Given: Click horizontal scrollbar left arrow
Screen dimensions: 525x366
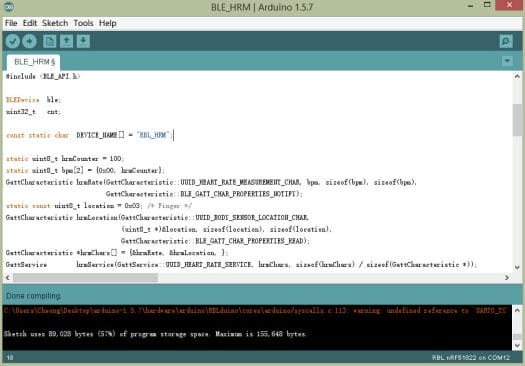Looking at the screenshot, I should coord(7,278).
